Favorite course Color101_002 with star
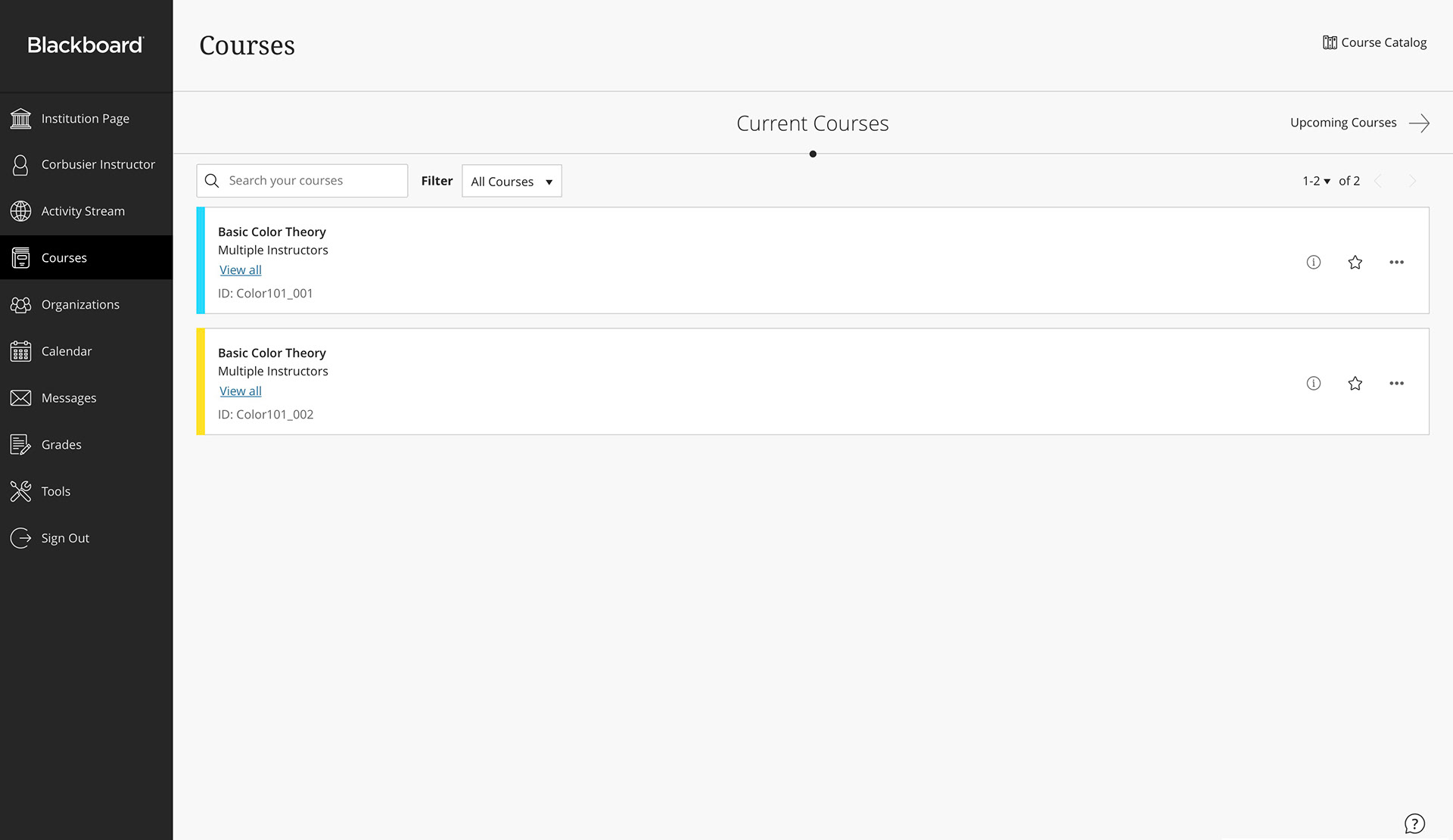 (x=1355, y=383)
